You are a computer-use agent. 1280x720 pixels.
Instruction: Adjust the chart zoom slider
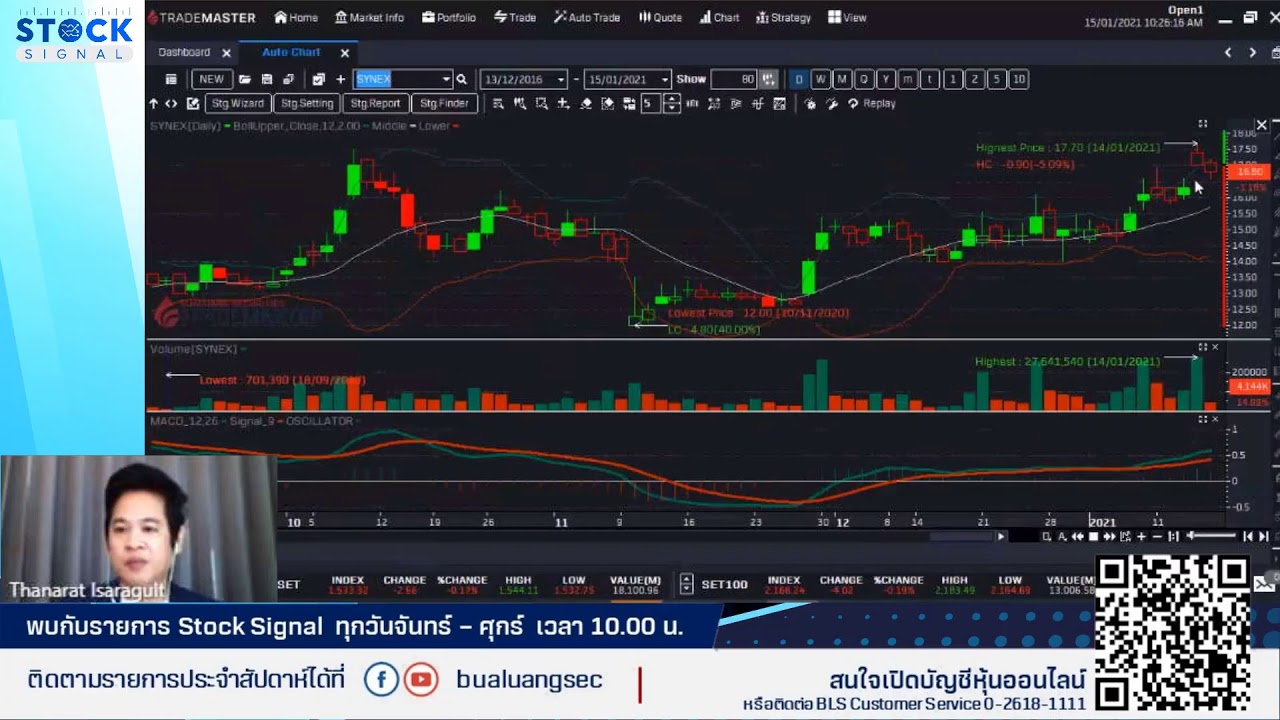coord(1211,537)
